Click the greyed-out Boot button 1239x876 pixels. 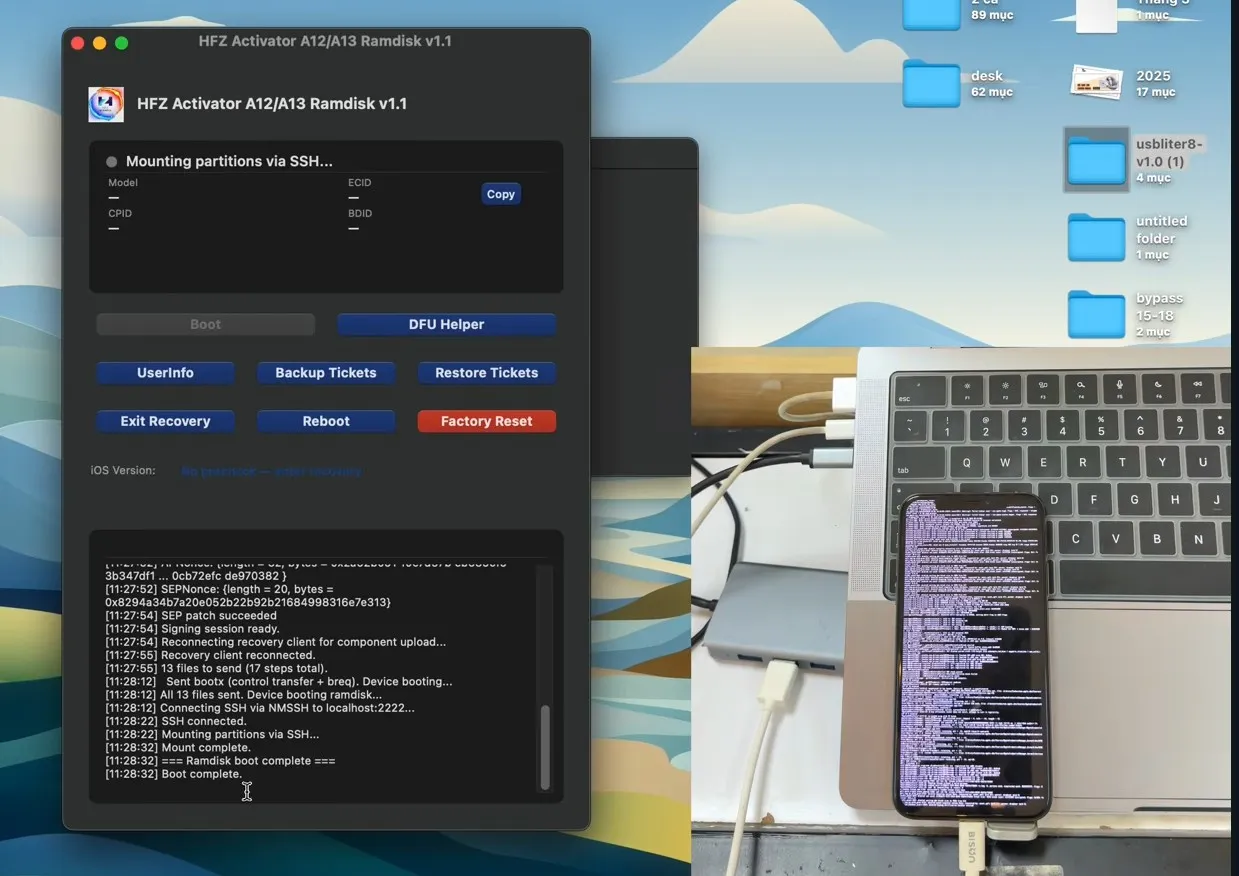206,324
